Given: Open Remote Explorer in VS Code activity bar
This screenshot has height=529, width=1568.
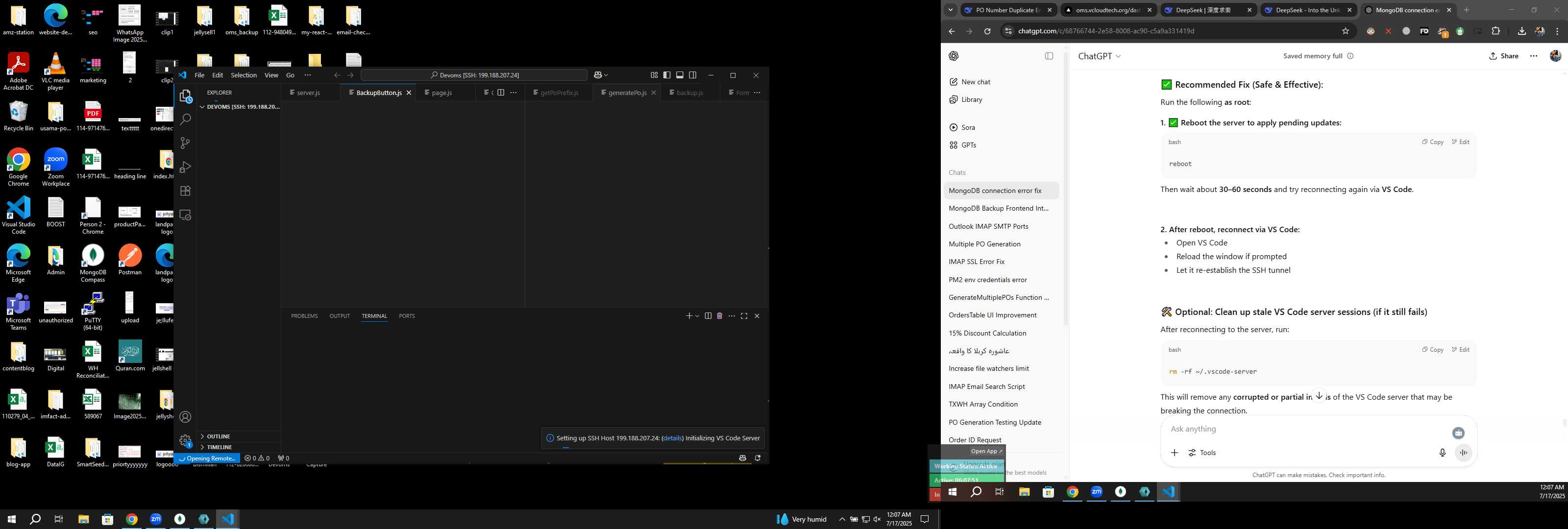Looking at the screenshot, I should pyautogui.click(x=186, y=216).
